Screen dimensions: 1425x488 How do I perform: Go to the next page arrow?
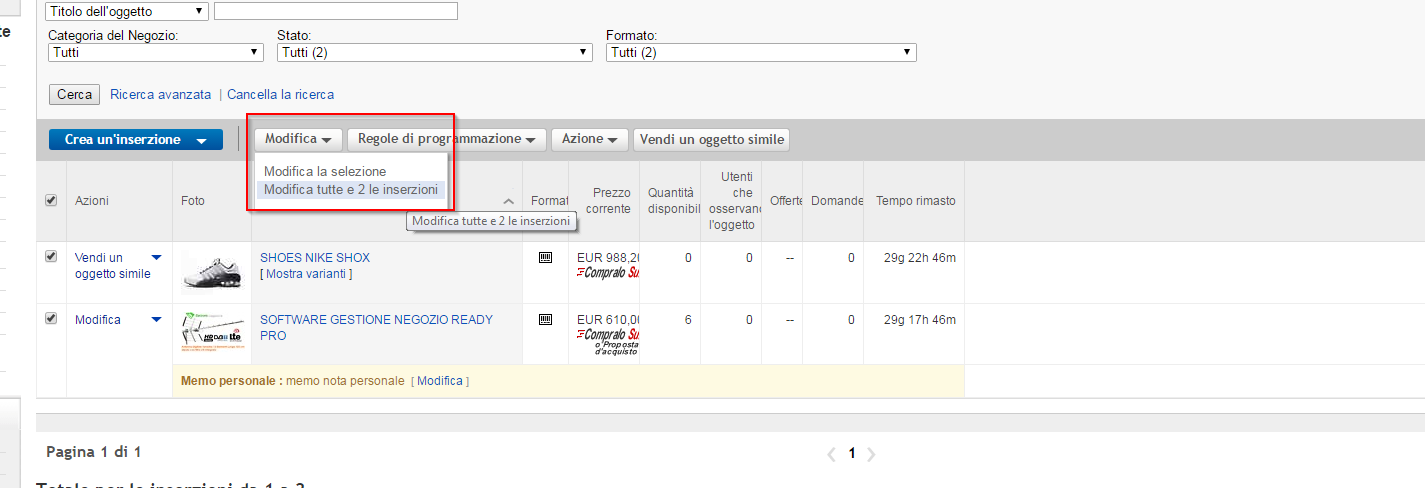tap(871, 454)
